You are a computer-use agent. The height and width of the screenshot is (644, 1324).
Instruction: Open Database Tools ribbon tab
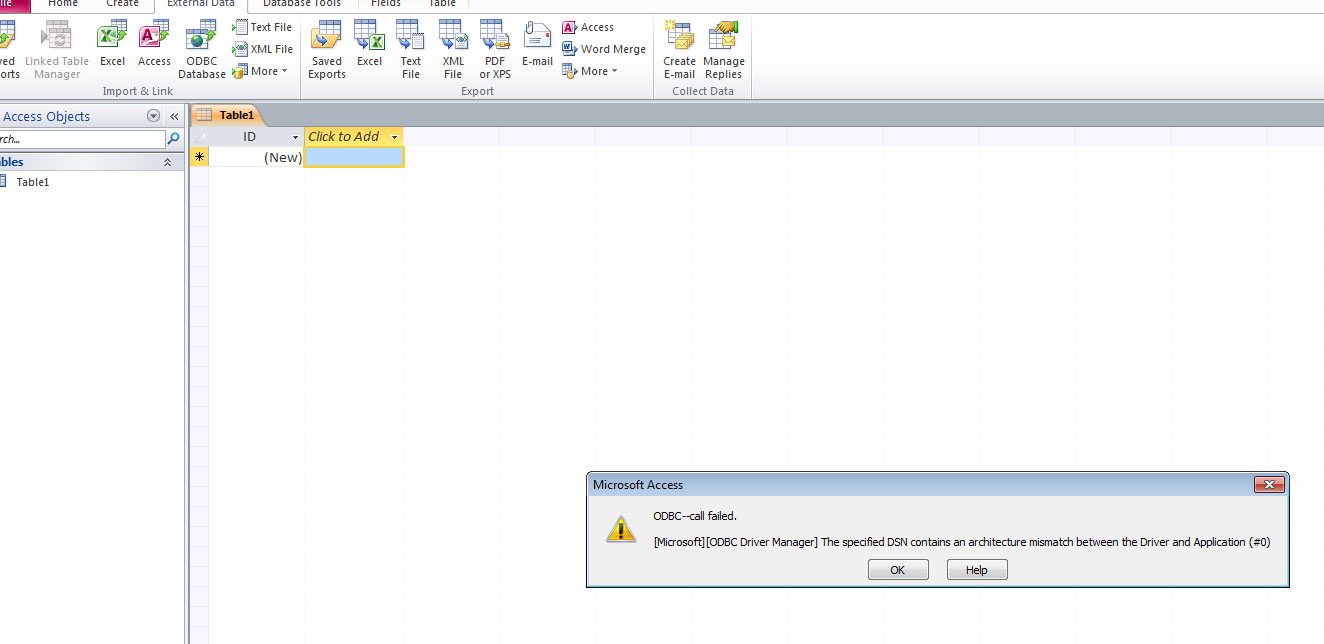(x=302, y=4)
